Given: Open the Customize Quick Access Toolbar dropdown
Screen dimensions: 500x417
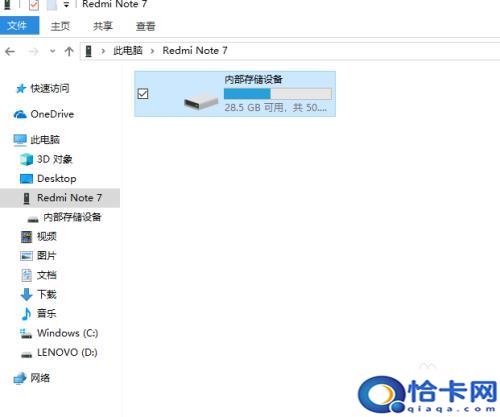Looking at the screenshot, I should coord(66,5).
